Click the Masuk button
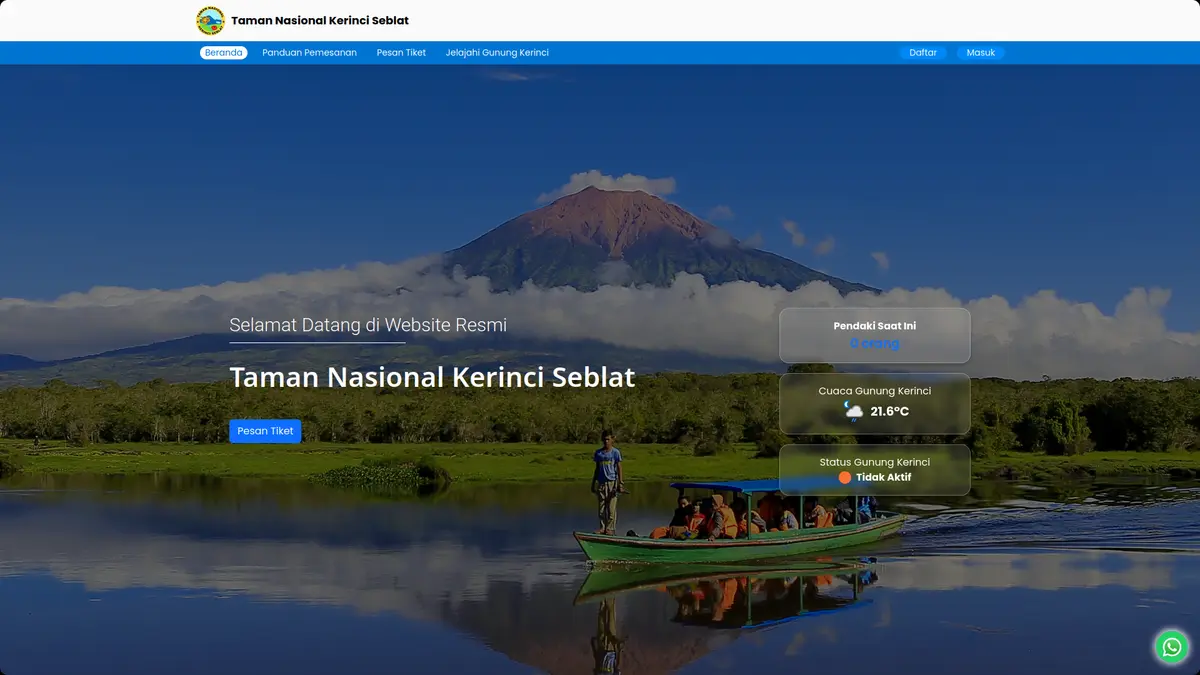Screen dimensions: 1200x675 tap(981, 53)
